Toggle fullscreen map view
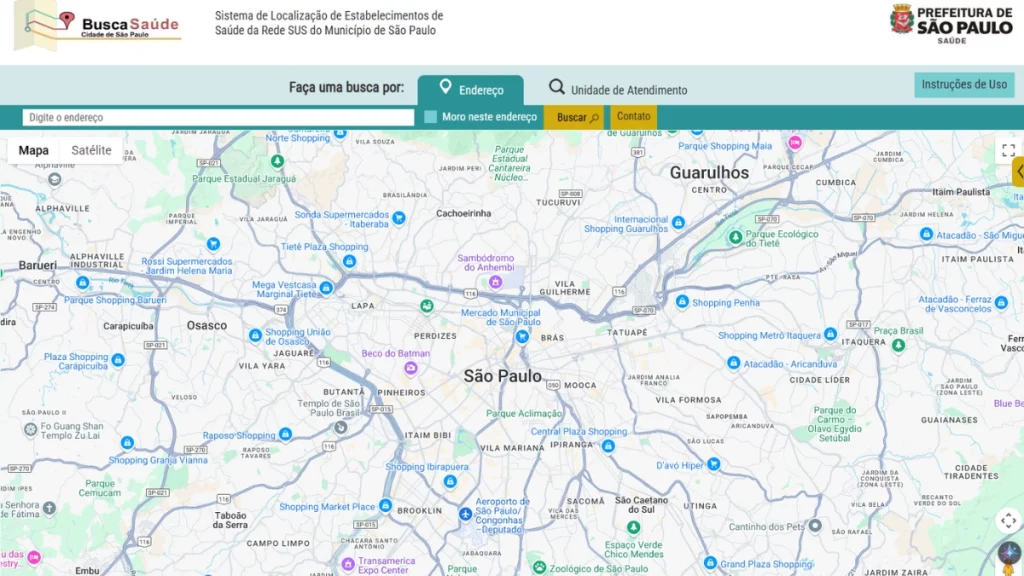The image size is (1024, 576). (1008, 150)
